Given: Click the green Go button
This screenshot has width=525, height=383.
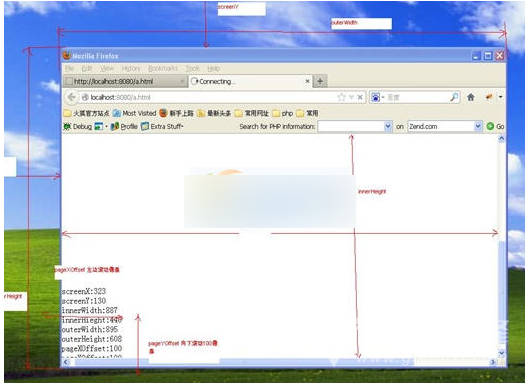Looking at the screenshot, I should point(495,127).
